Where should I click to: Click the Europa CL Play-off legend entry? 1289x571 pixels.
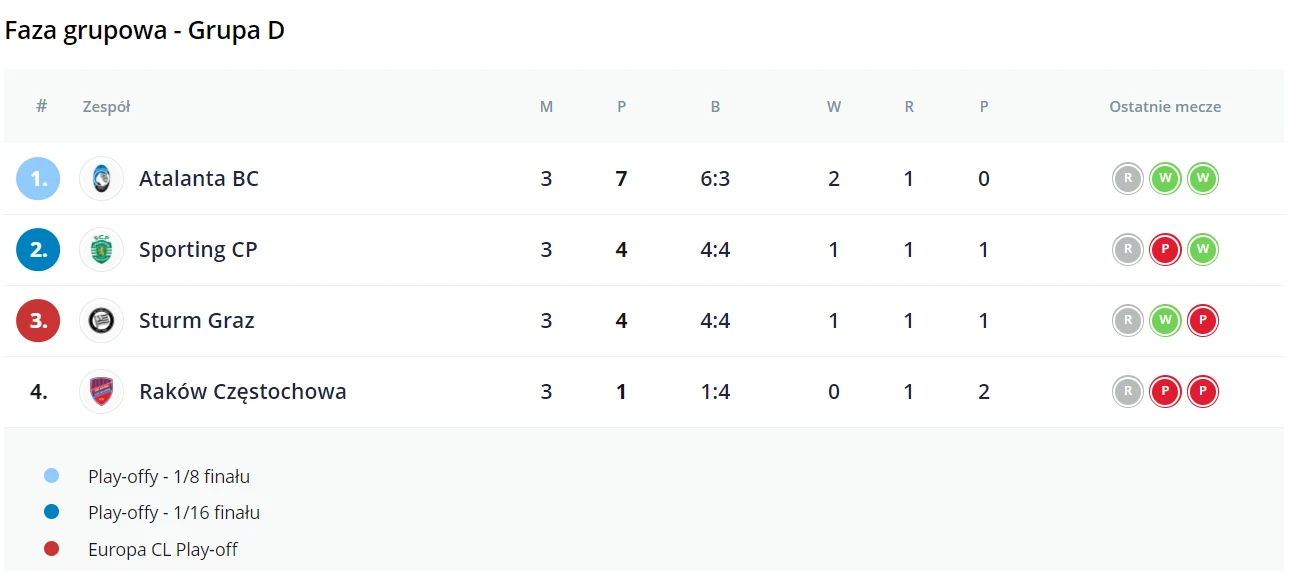[162, 549]
